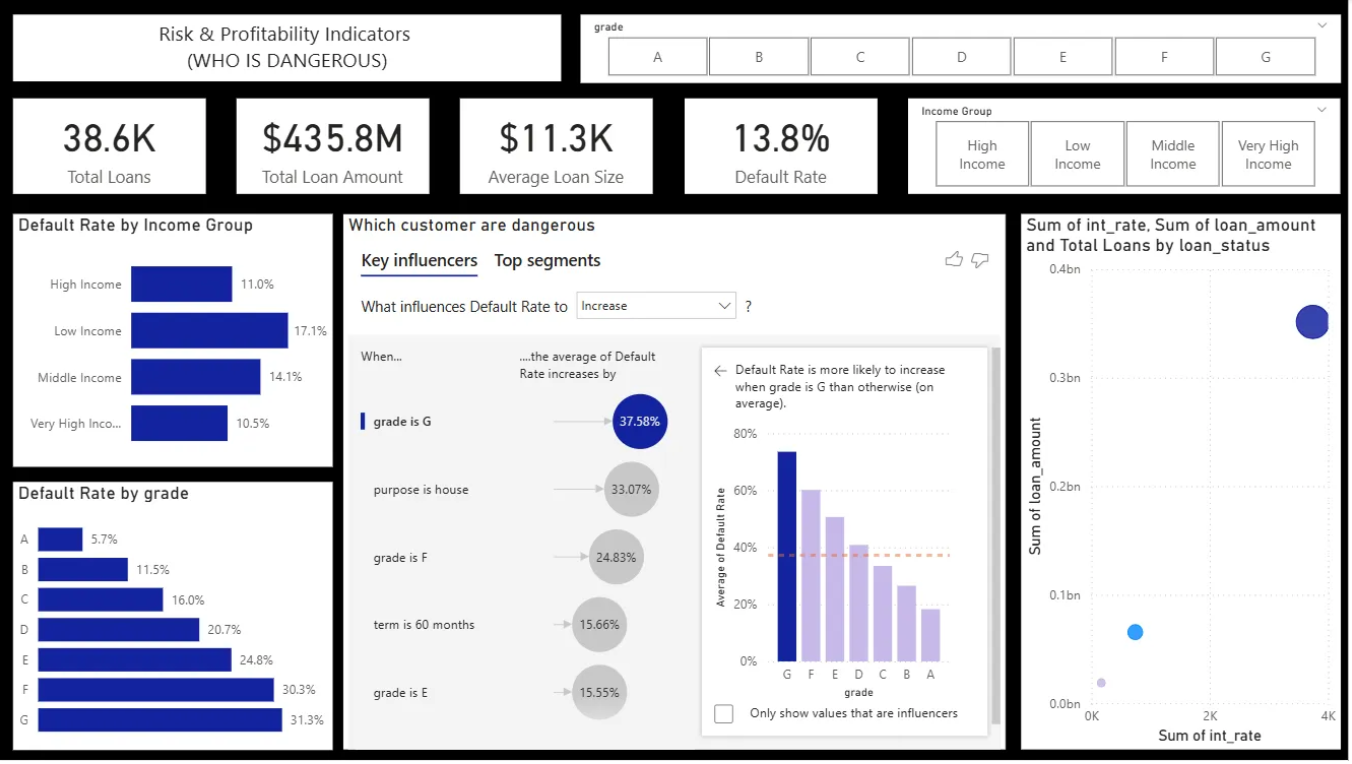Click the 'Sum of int_rate' axis label

click(x=1209, y=736)
